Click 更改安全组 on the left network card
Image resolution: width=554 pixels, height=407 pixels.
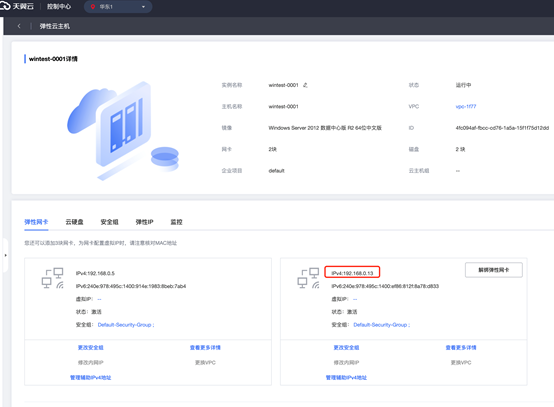[90, 348]
